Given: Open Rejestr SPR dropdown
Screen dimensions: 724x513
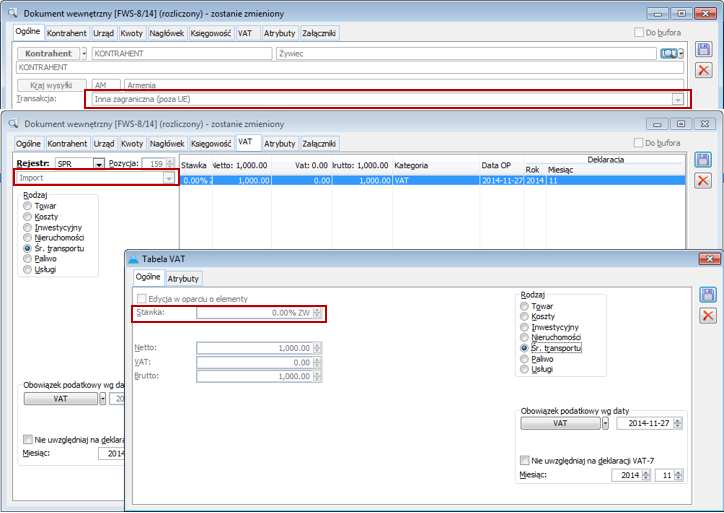Looking at the screenshot, I should pos(99,164).
